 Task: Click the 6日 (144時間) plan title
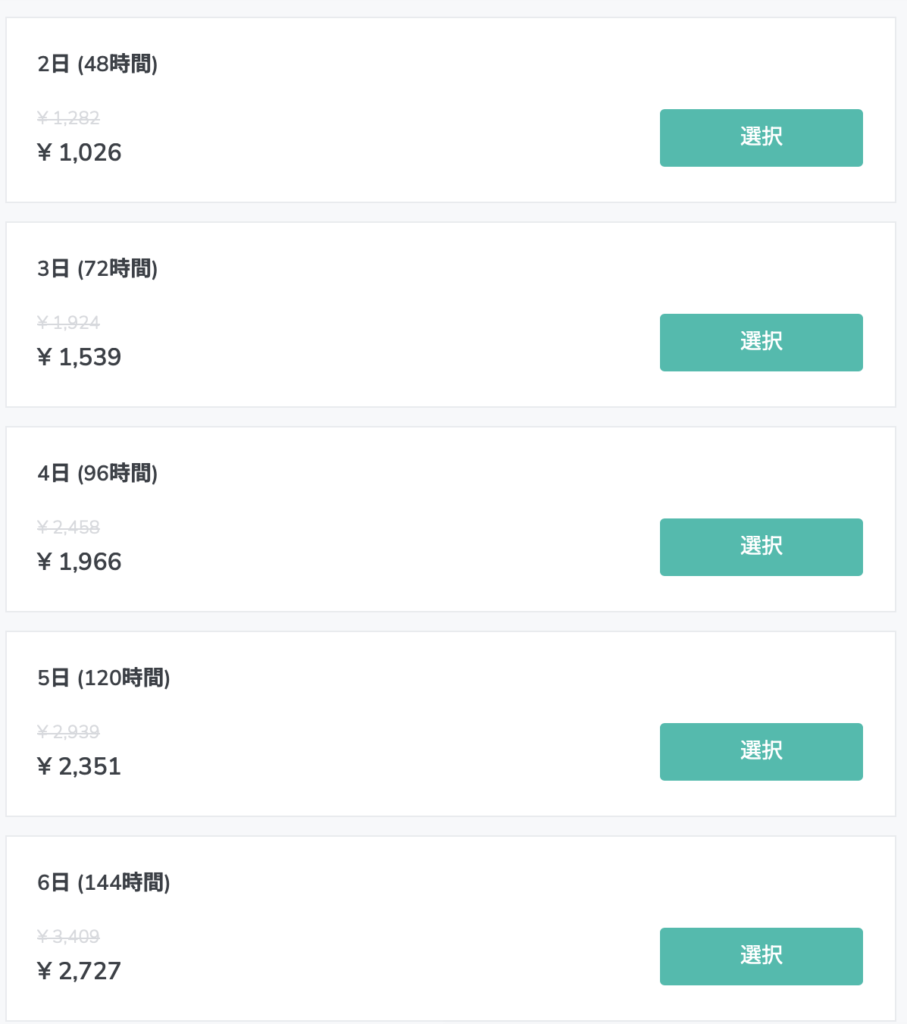pos(104,882)
